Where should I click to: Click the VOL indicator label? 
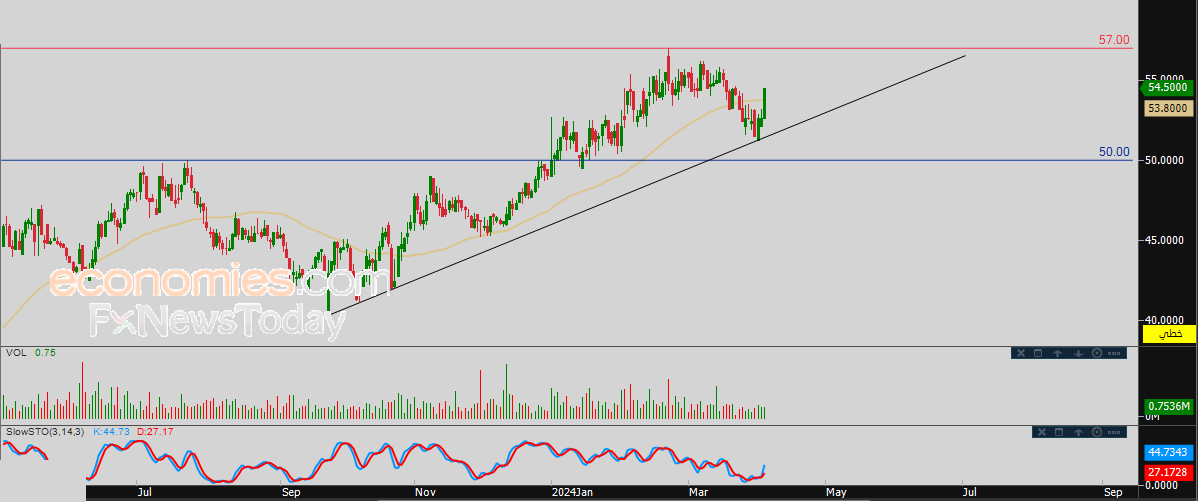(x=16, y=353)
